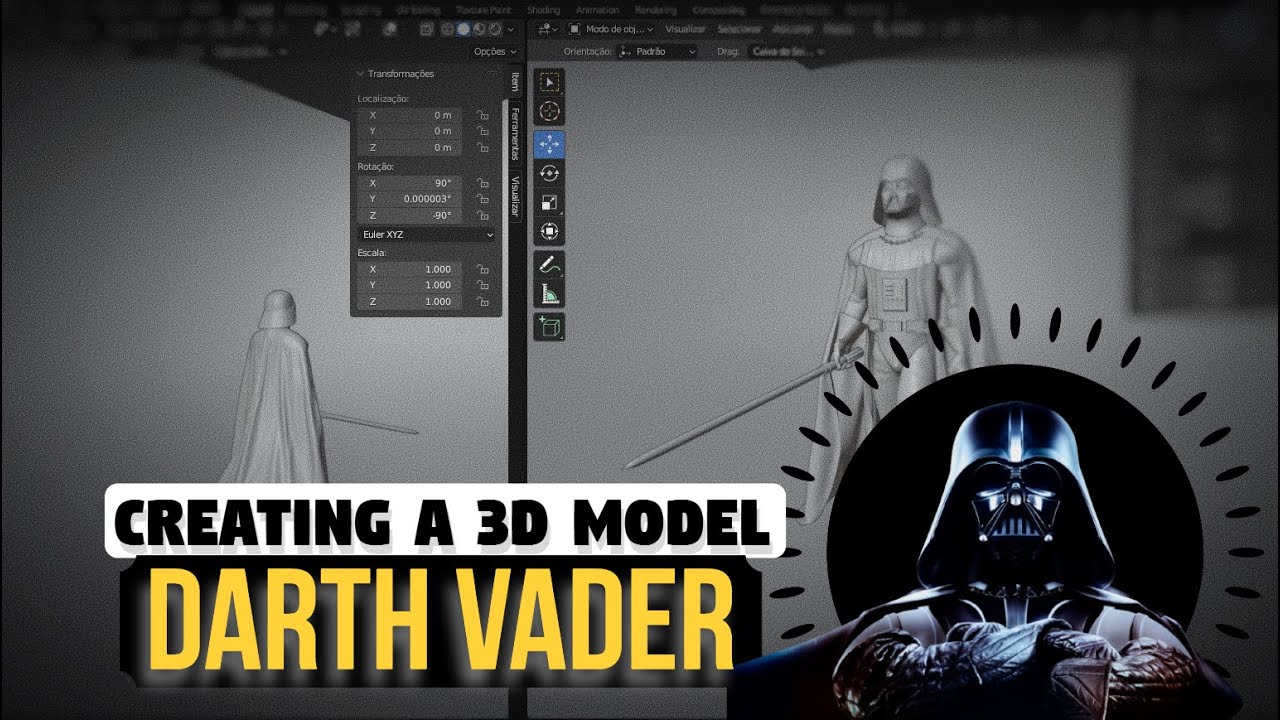Toggle lock on Rotação Z
1280x720 pixels.
(x=482, y=215)
